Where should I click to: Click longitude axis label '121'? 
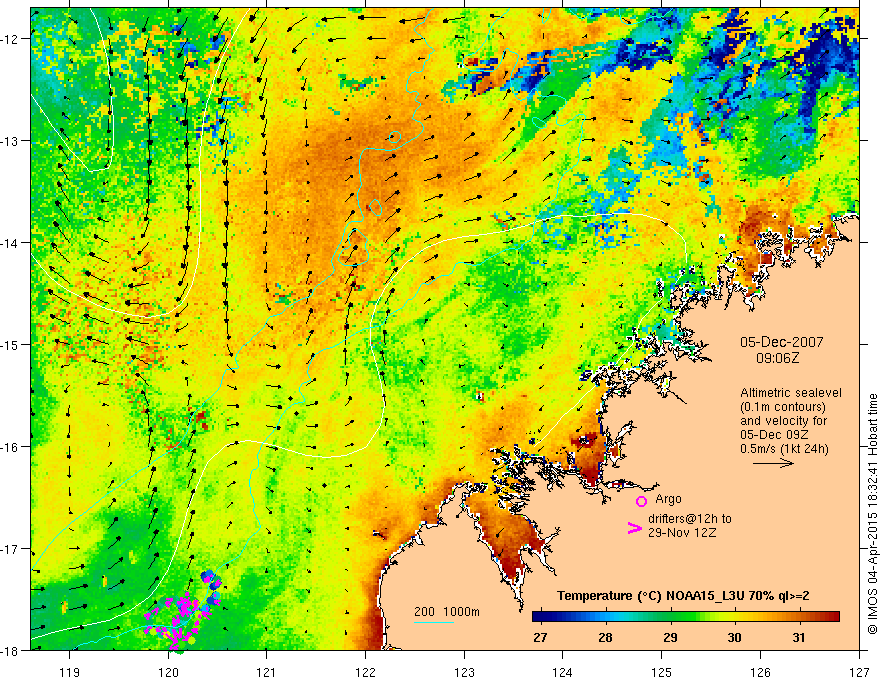point(267,672)
